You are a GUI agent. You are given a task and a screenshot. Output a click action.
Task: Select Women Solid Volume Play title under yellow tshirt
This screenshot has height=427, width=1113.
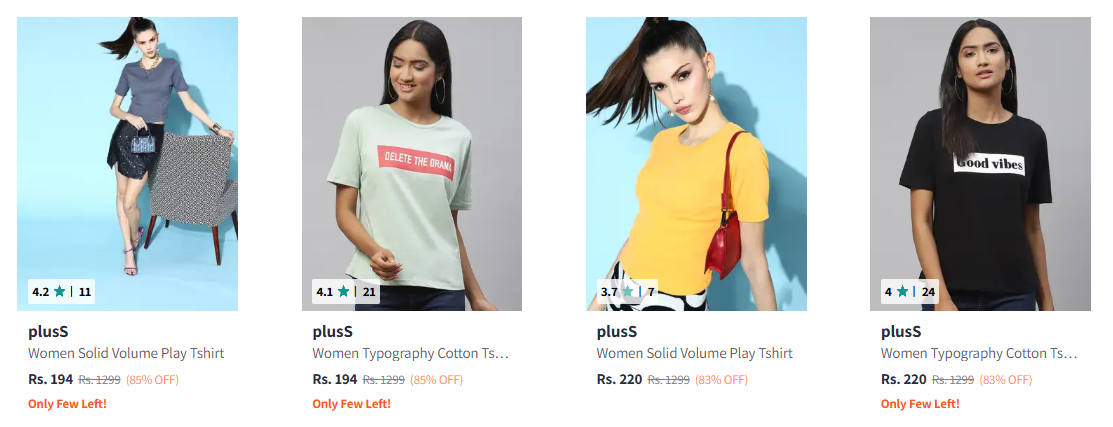pyautogui.click(x=695, y=353)
